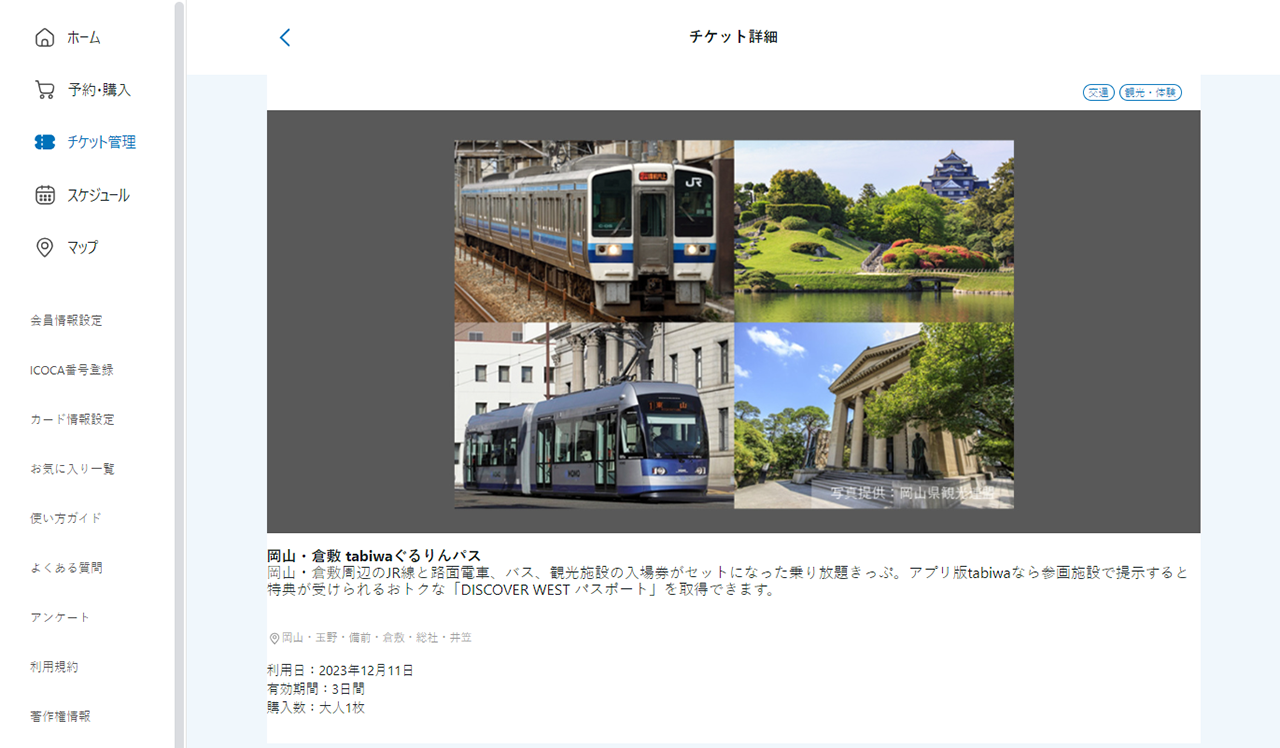Image resolution: width=1280 pixels, height=748 pixels.
Task: Click the ticket management icon
Action: click(44, 143)
